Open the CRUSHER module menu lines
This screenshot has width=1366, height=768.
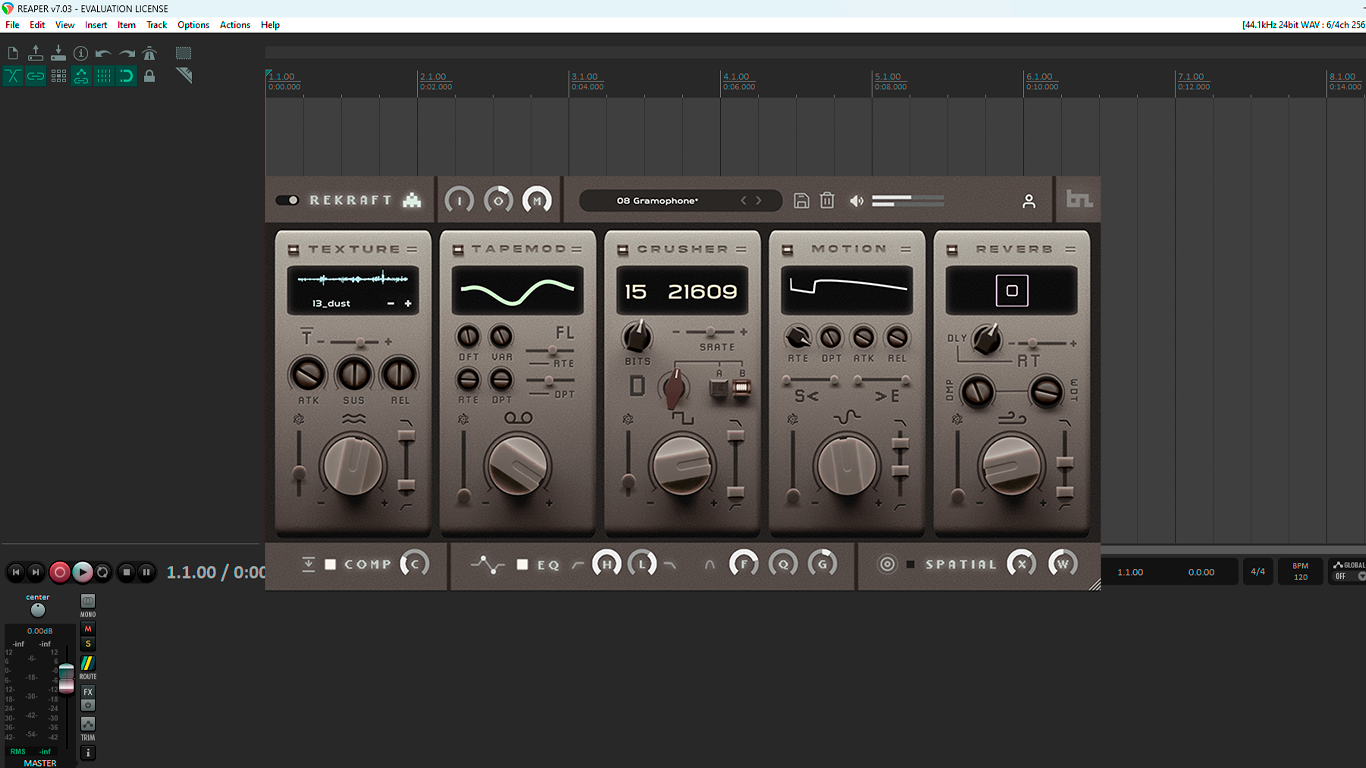(x=741, y=249)
